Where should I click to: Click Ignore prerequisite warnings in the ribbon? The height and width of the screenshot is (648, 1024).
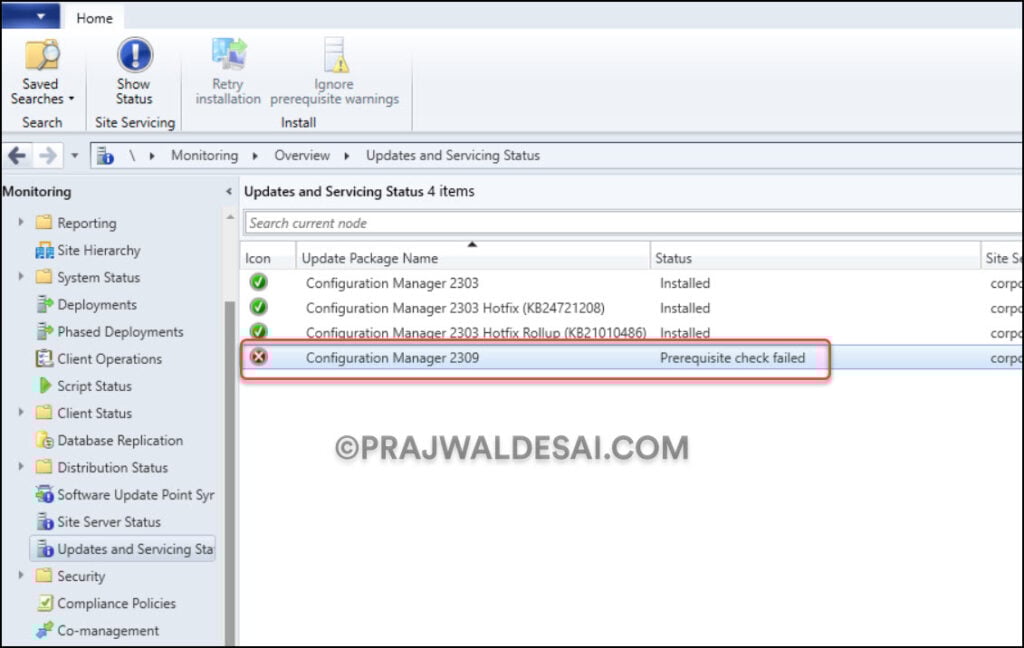click(334, 72)
